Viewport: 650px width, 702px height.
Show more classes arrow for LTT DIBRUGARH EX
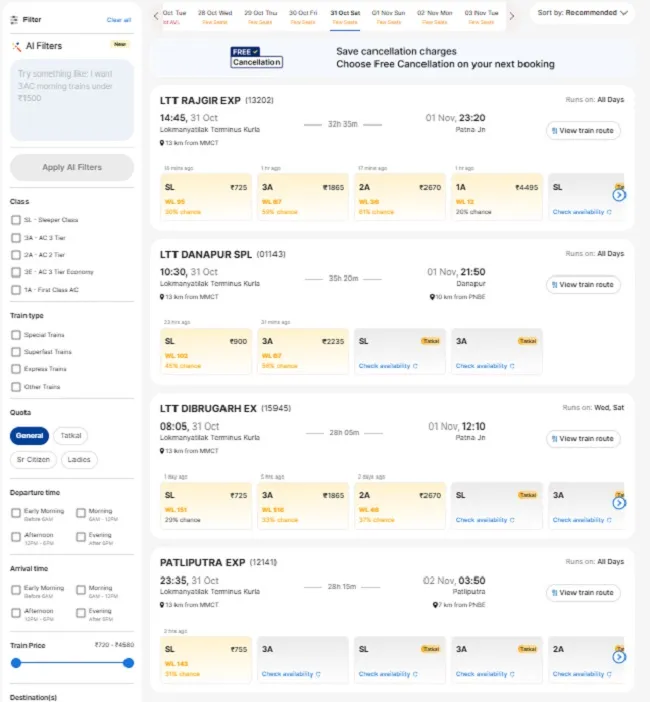coord(619,503)
